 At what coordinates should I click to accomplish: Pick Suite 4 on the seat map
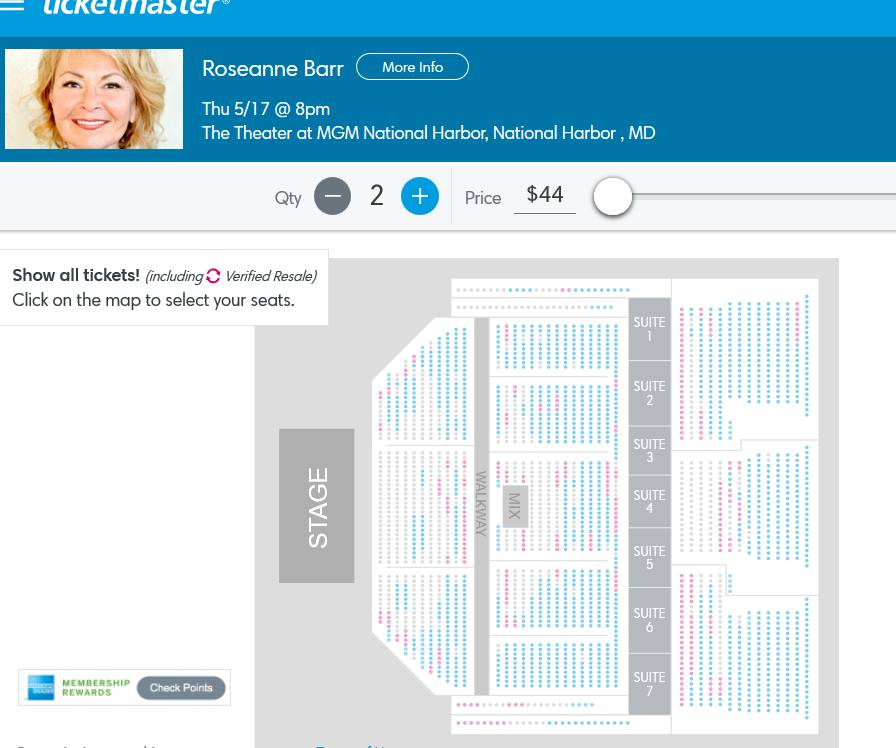(649, 502)
